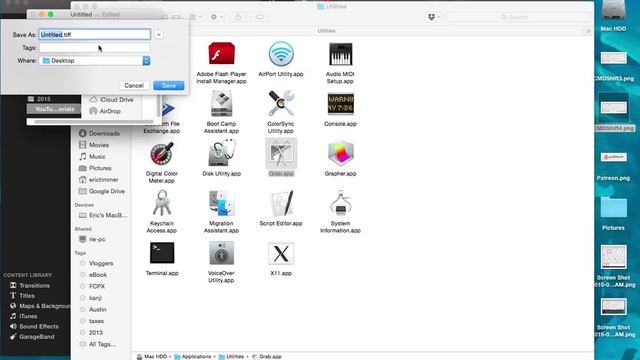Select Mac HDD desktop drive icon
The width and height of the screenshot is (640, 360).
tap(613, 11)
